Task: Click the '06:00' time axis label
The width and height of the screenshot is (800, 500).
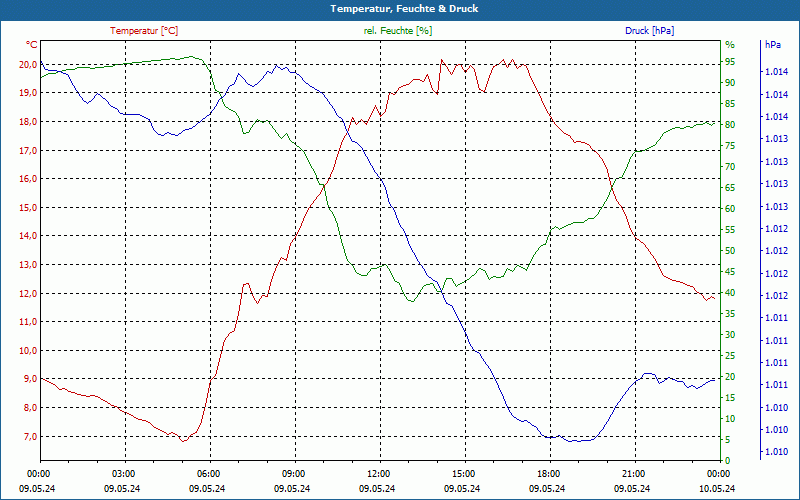Action: tap(209, 474)
